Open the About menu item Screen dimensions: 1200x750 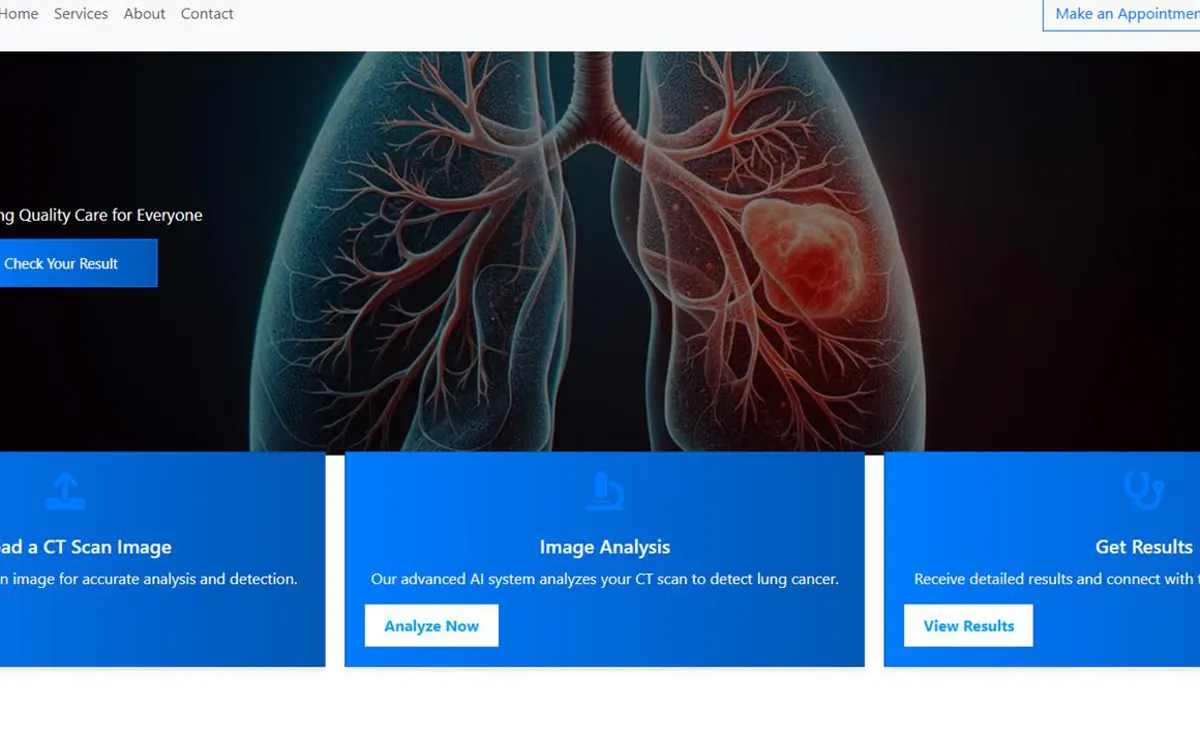pyautogui.click(x=144, y=14)
